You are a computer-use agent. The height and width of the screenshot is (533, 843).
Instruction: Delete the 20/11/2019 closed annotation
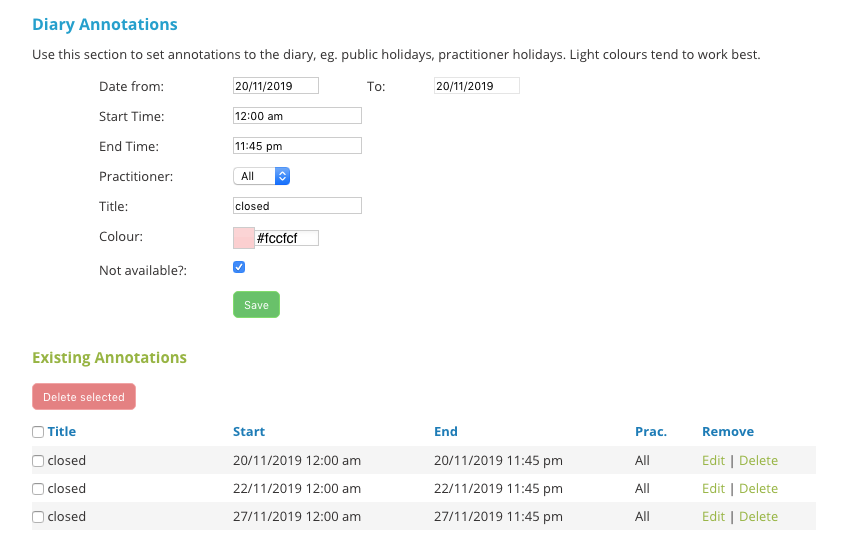[759, 460]
